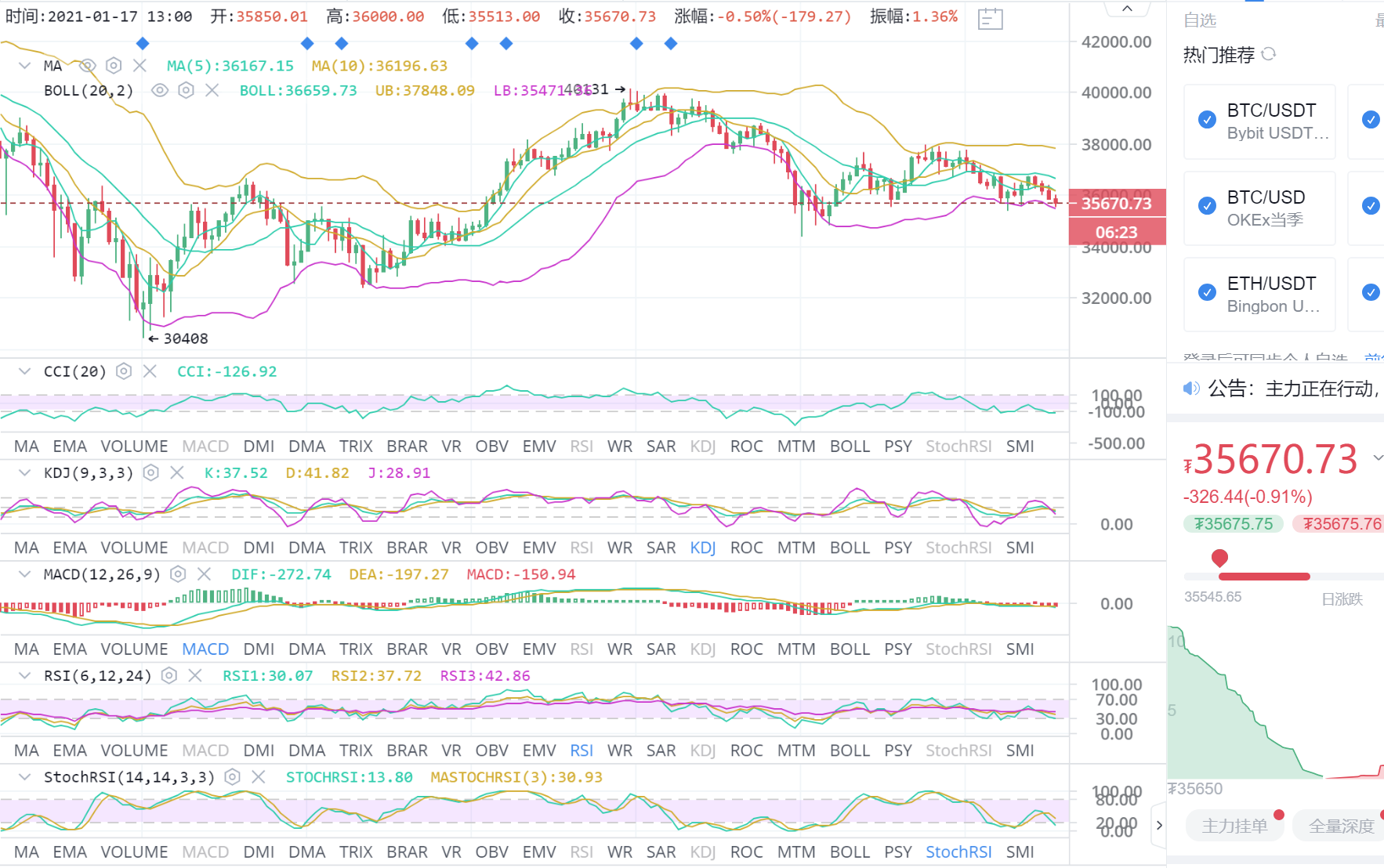This screenshot has width=1384, height=868.
Task: Open the MA indicator settings gear icon
Action: coord(114,66)
